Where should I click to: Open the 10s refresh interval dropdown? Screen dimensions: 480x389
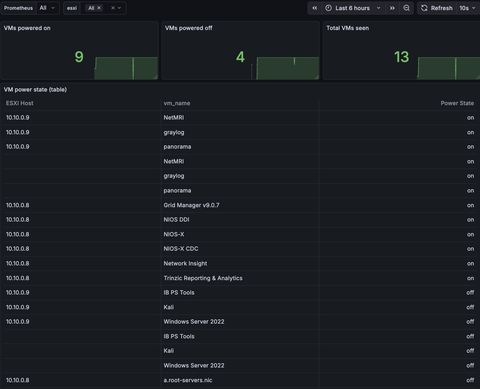click(x=467, y=8)
